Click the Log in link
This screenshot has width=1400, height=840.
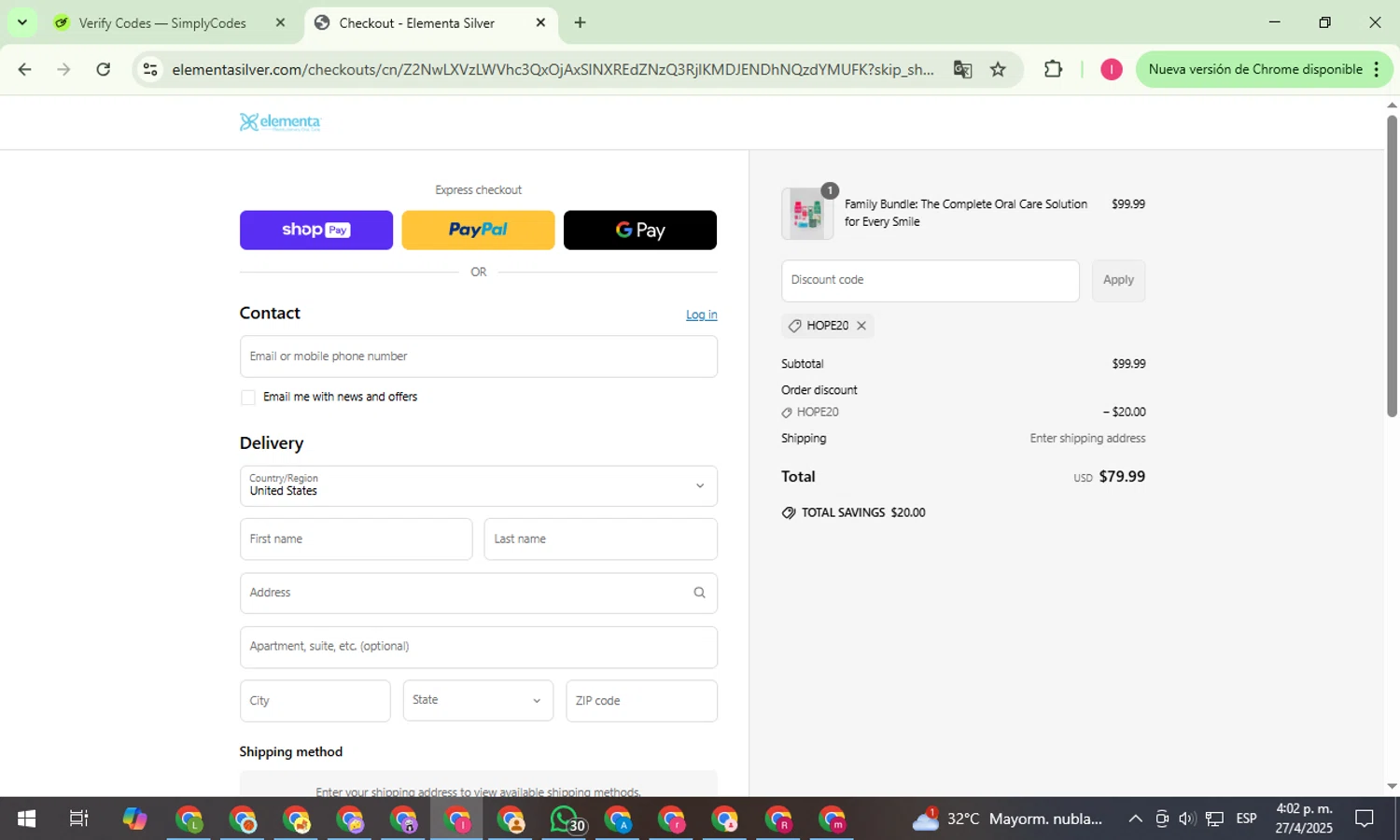(702, 315)
